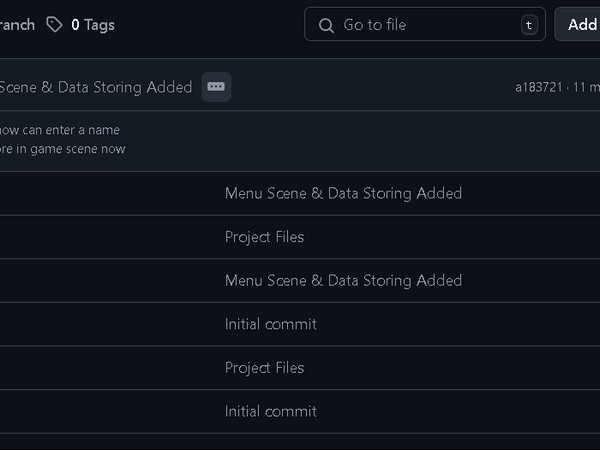Open the upper Initial commit message
The height and width of the screenshot is (450, 600).
(271, 324)
